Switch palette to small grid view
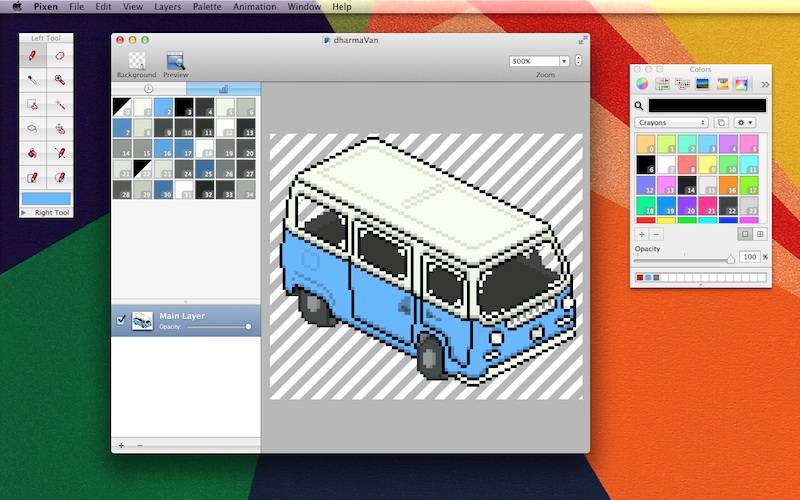The height and width of the screenshot is (500, 800). [x=761, y=234]
